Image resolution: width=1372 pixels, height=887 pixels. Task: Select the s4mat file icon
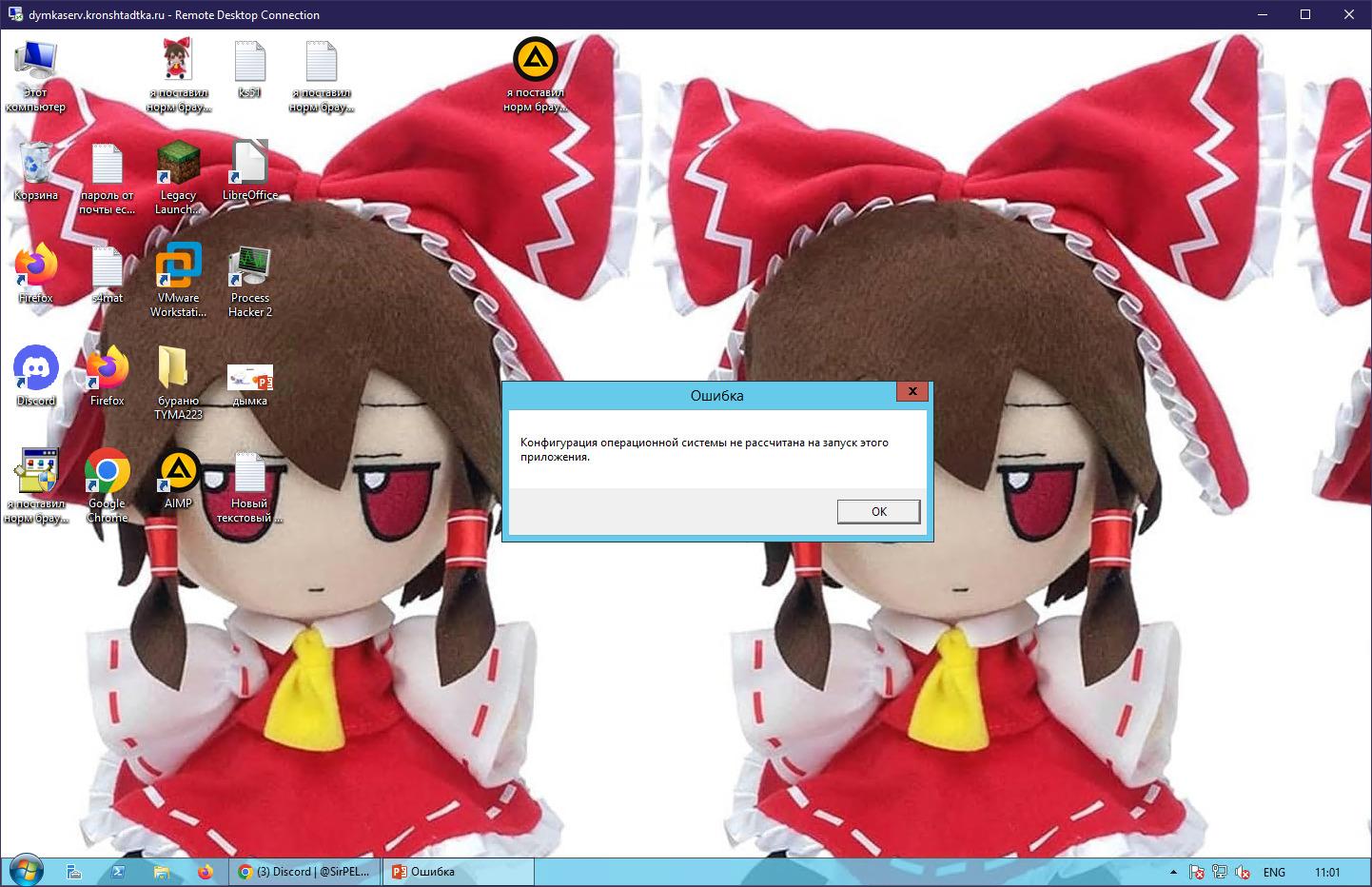click(107, 275)
